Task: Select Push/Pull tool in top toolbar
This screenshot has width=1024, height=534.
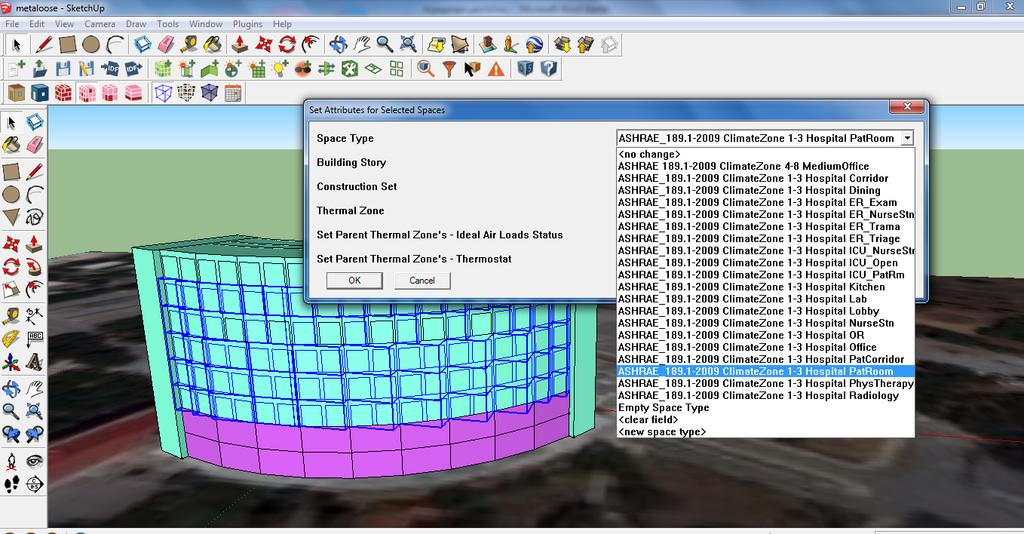Action: click(x=240, y=44)
